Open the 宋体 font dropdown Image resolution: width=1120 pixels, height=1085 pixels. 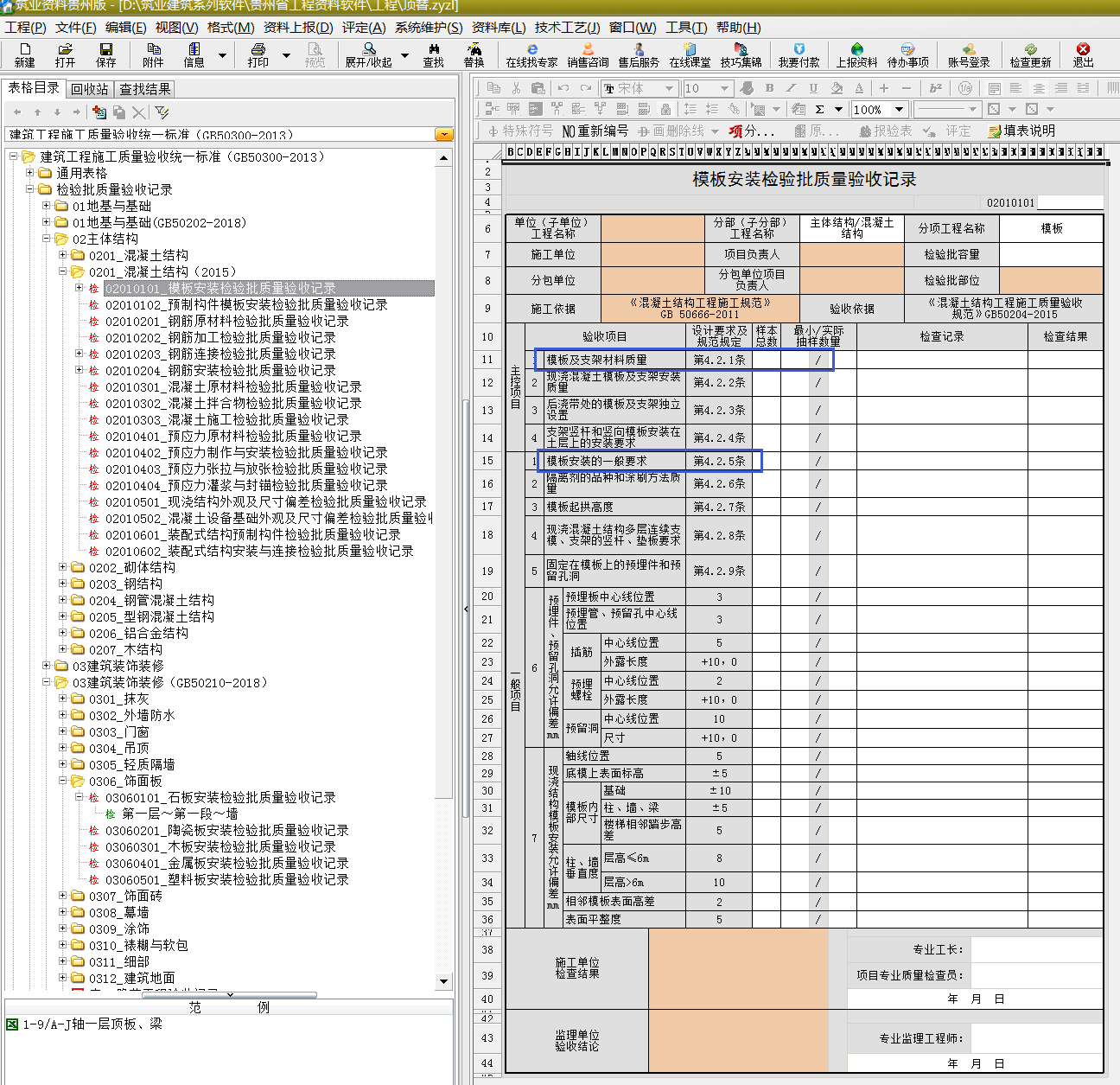pyautogui.click(x=669, y=88)
